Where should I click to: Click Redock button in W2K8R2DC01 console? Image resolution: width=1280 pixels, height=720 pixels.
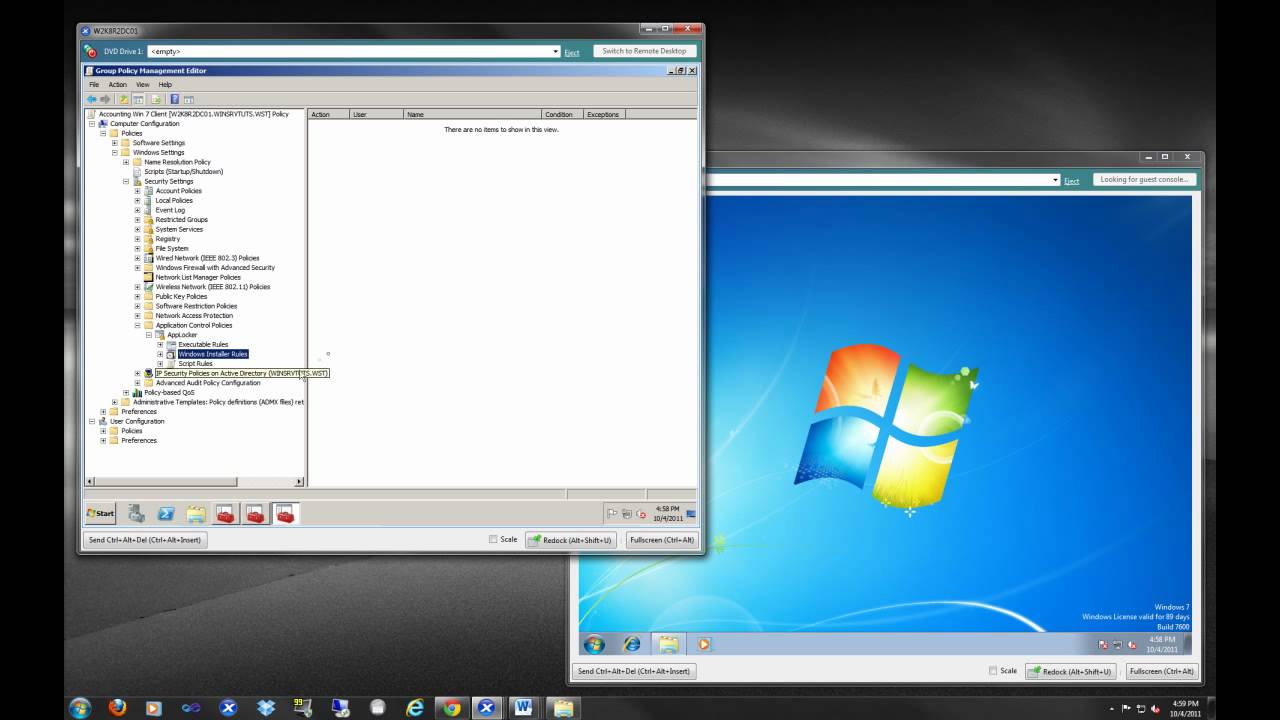click(x=573, y=540)
